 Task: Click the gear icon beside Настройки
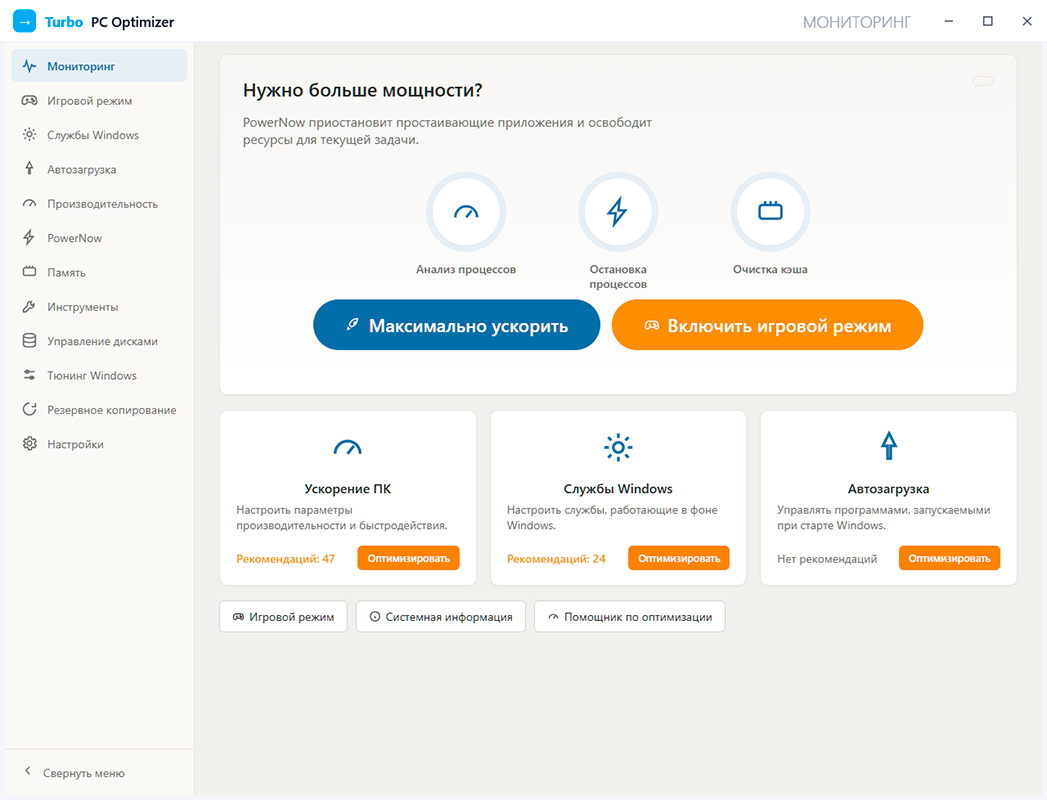(x=29, y=443)
